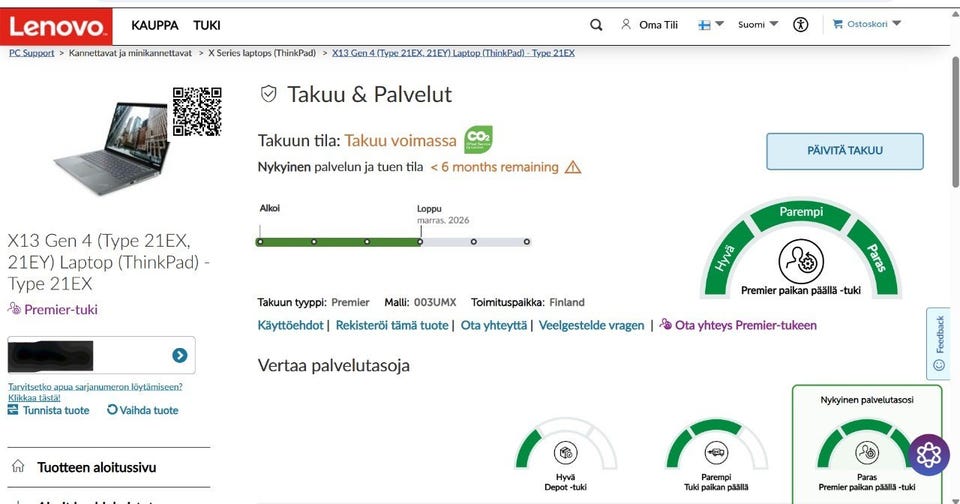The width and height of the screenshot is (960, 504).
Task: Click the QR code image
Action: click(x=197, y=111)
